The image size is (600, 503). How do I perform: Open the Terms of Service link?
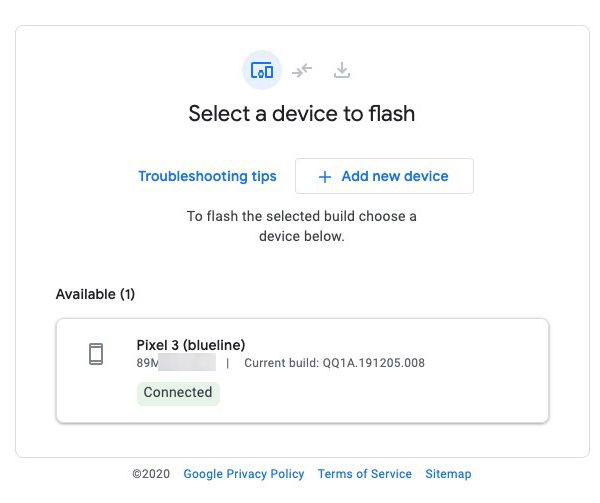(x=364, y=474)
